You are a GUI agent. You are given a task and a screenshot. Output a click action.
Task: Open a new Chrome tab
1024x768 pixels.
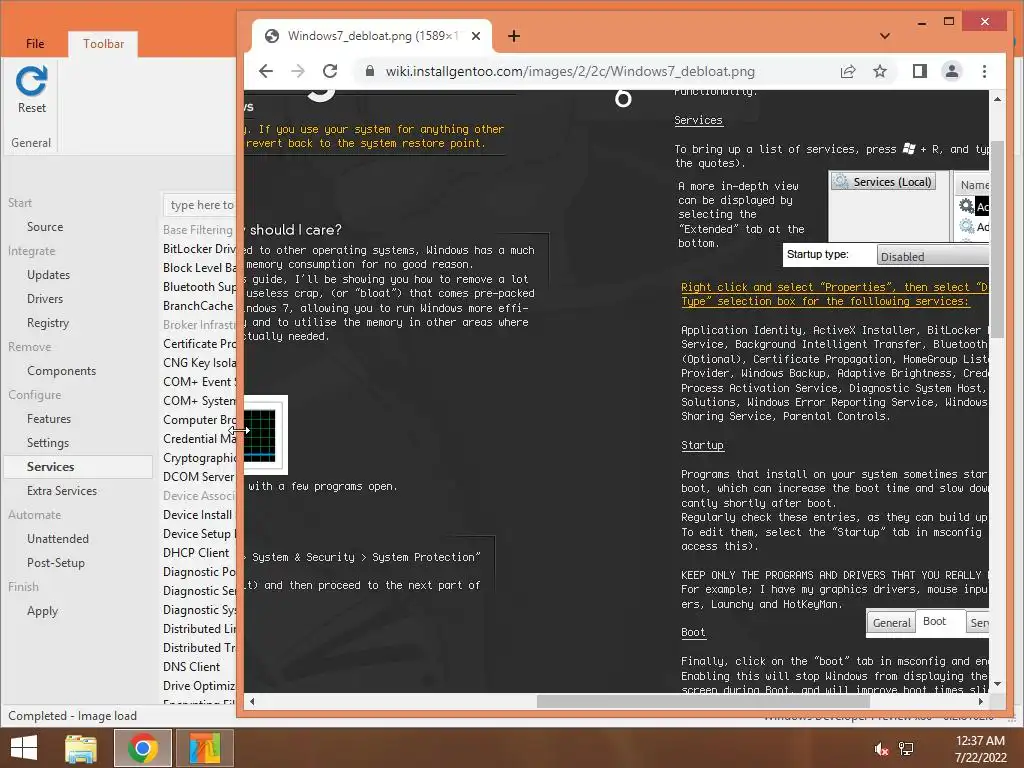(x=514, y=36)
